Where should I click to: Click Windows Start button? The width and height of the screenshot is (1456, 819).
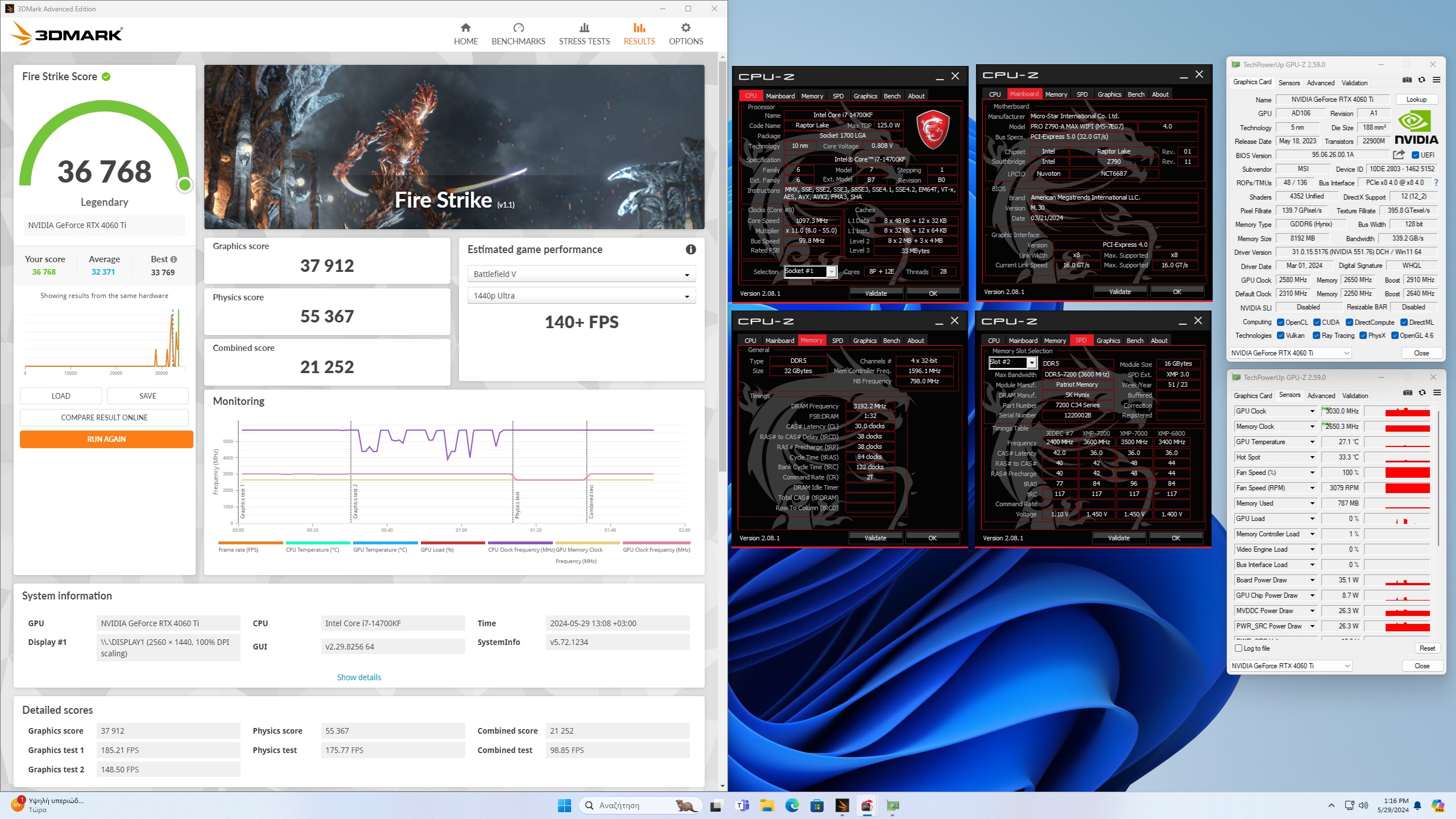[x=564, y=805]
